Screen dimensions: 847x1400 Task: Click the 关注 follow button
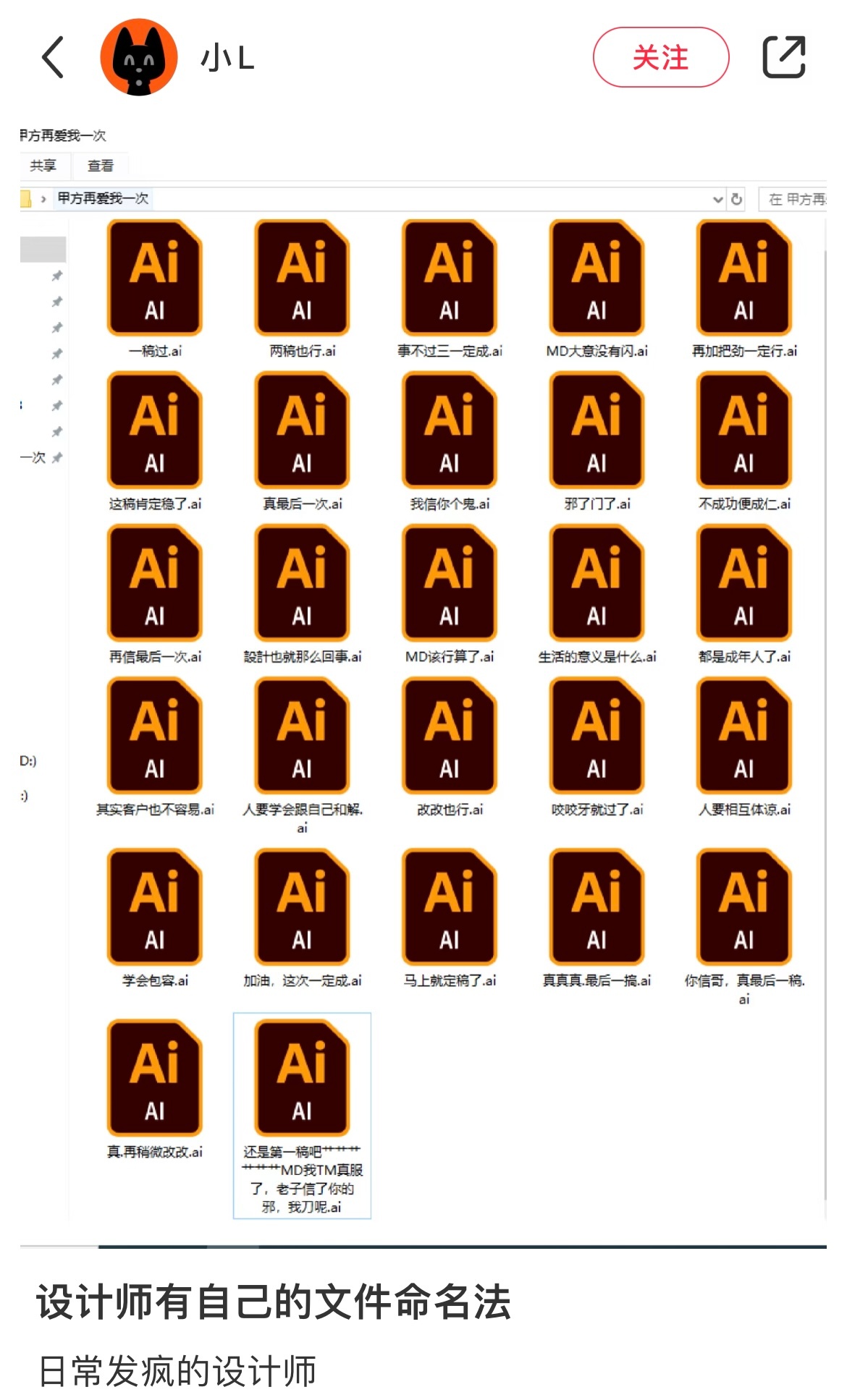(x=660, y=57)
